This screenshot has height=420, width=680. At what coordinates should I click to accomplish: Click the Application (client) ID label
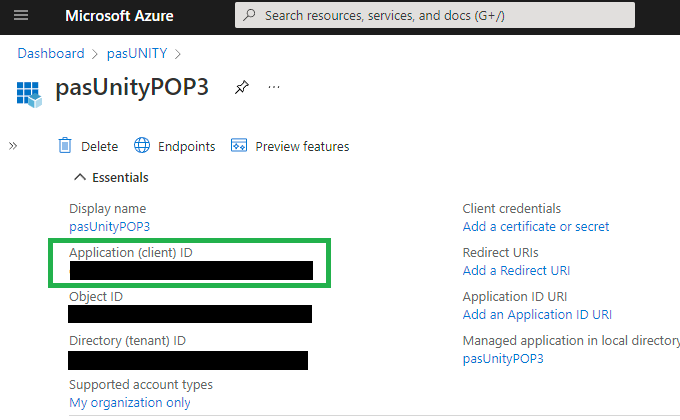point(131,253)
